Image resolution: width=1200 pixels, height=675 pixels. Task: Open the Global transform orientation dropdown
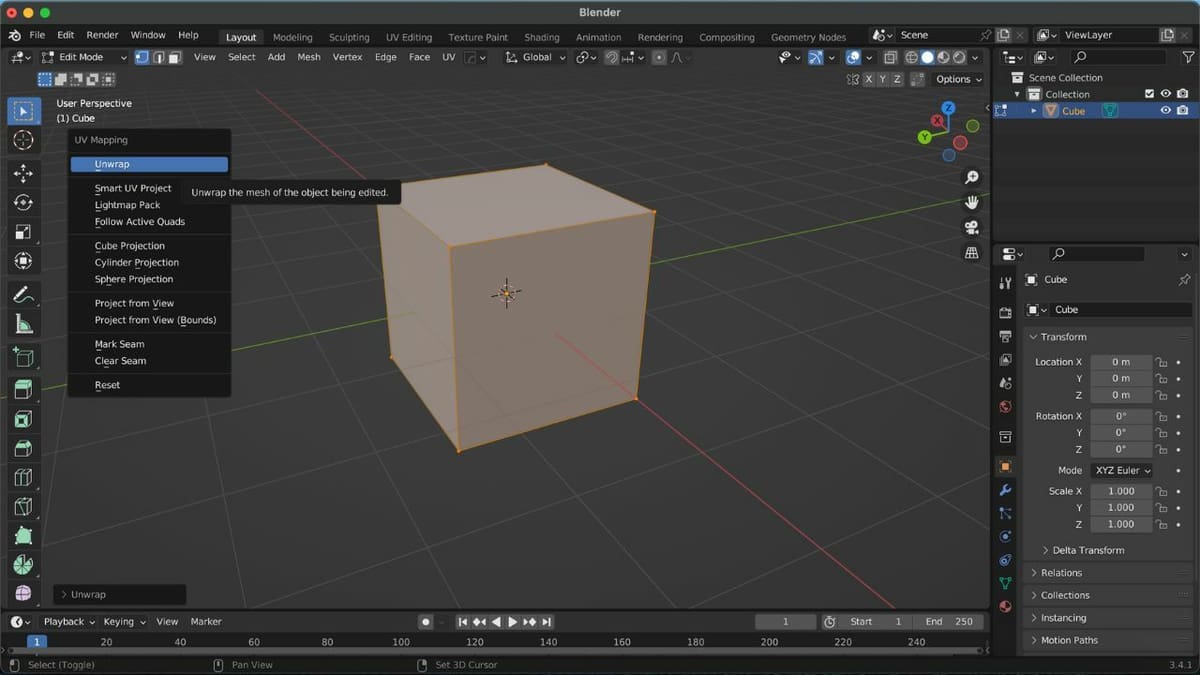point(536,57)
